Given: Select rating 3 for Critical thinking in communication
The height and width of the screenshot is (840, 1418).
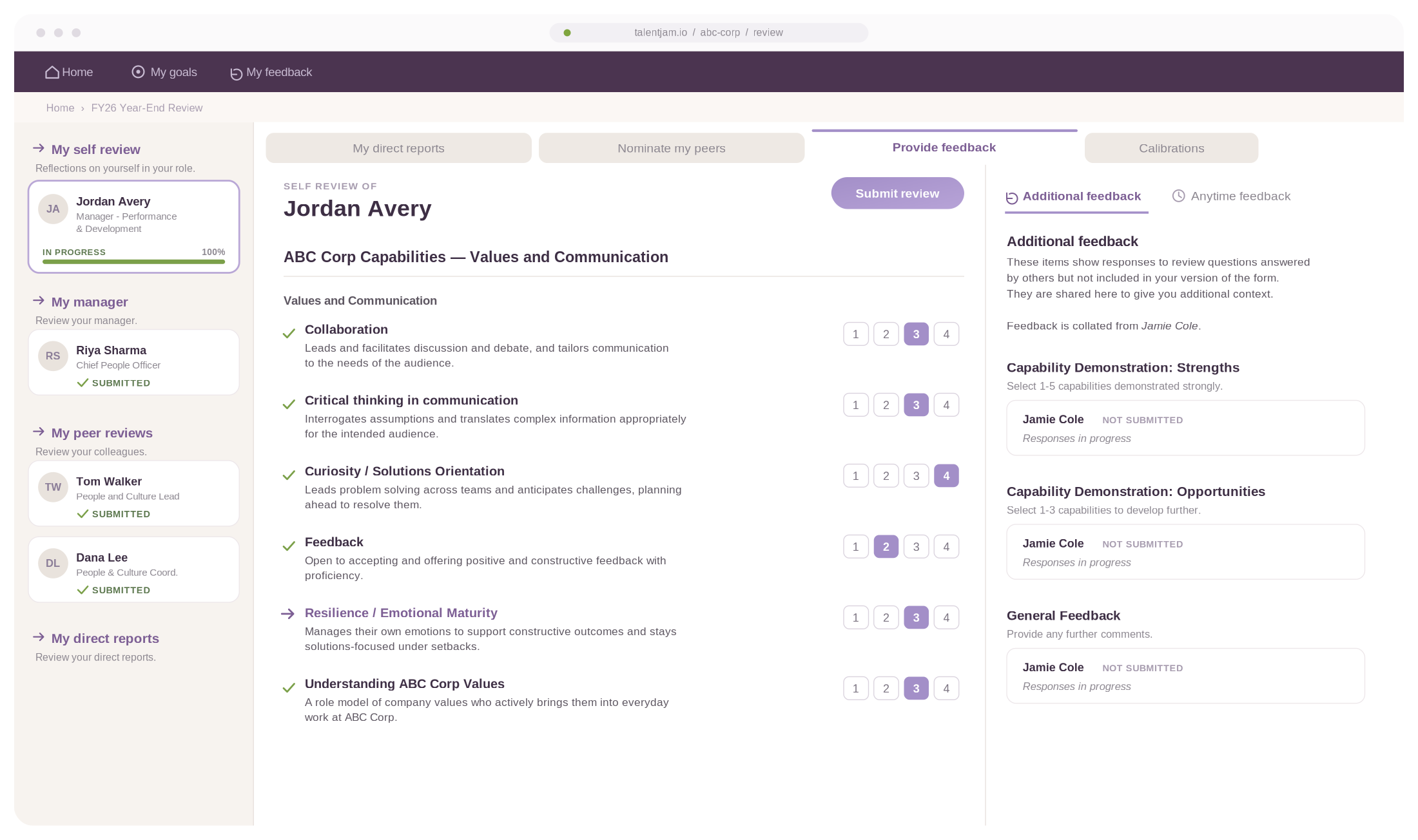Looking at the screenshot, I should [916, 405].
